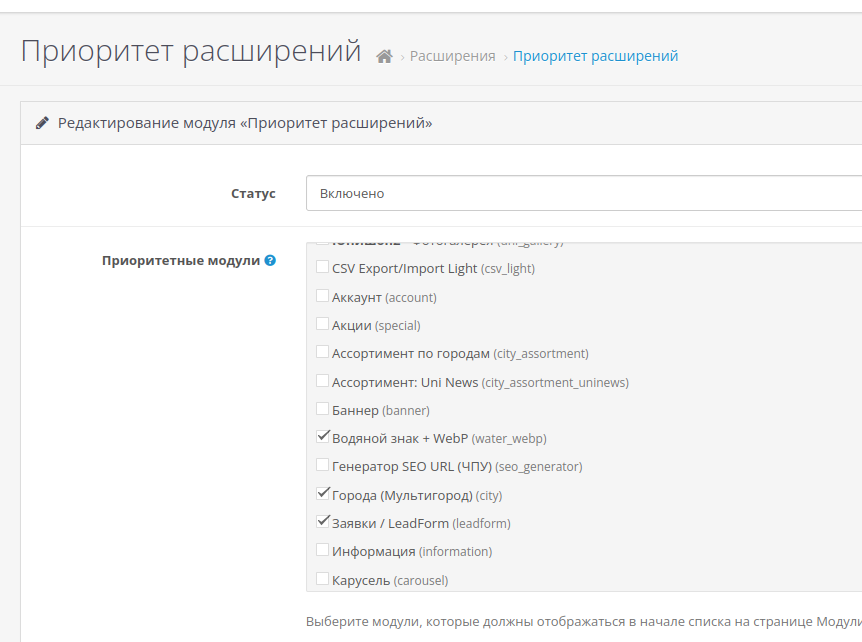Enable the Аккаунт (account) checkbox
Screen dimensions: 862x642
click(x=323, y=296)
